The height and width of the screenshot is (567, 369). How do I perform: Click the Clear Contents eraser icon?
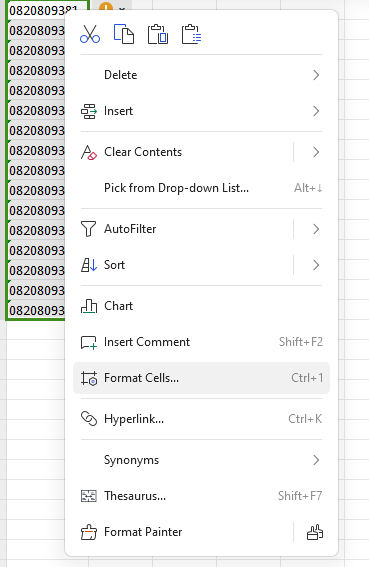[x=89, y=152]
